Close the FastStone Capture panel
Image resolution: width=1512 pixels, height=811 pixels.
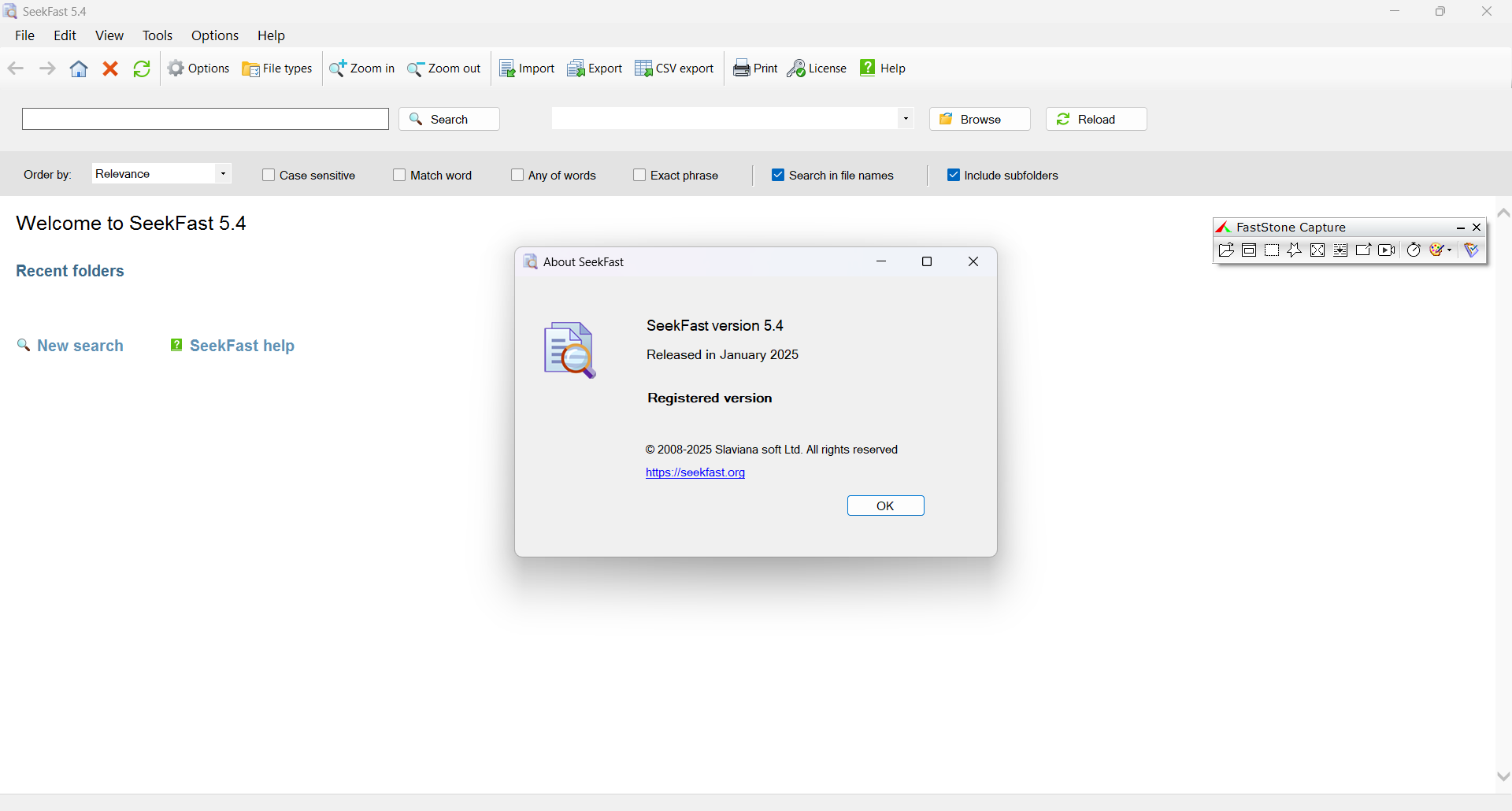[x=1477, y=228]
